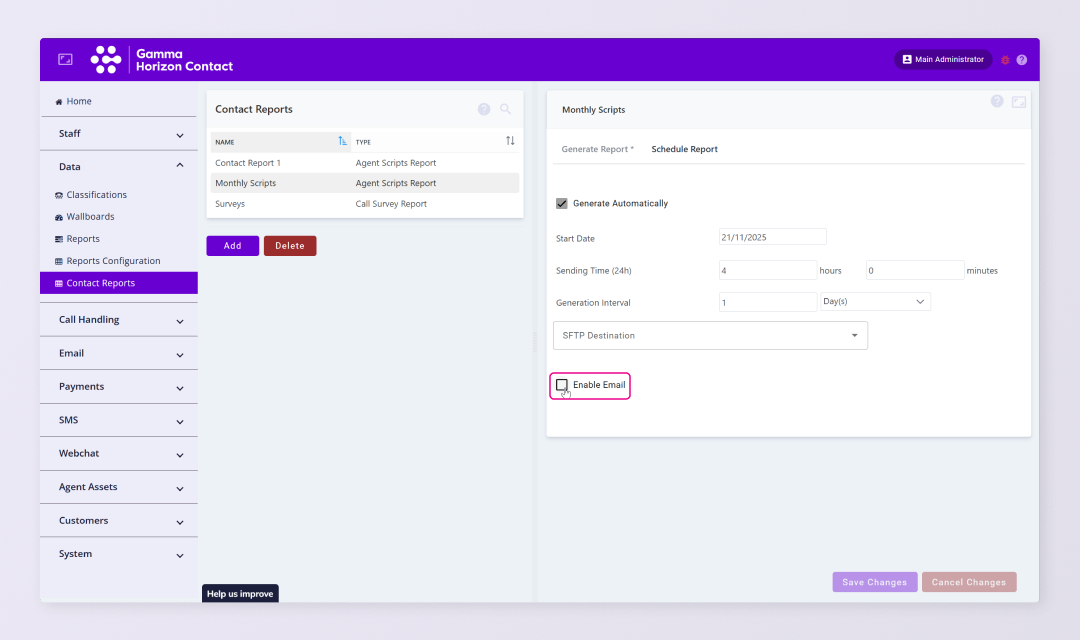Expand the Monthly Scripts panel to fullscreen
Viewport: 1080px width, 640px height.
coord(1018,102)
